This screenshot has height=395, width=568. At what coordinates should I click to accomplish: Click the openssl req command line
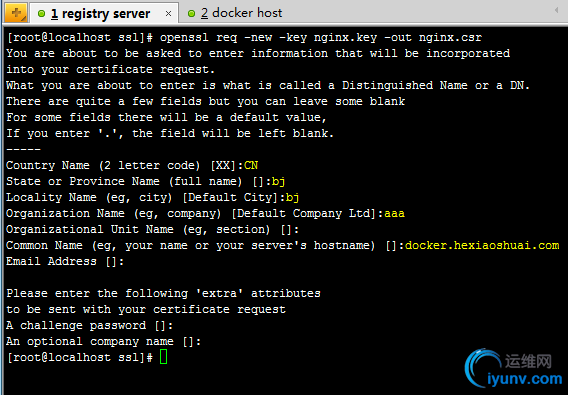pos(245,38)
